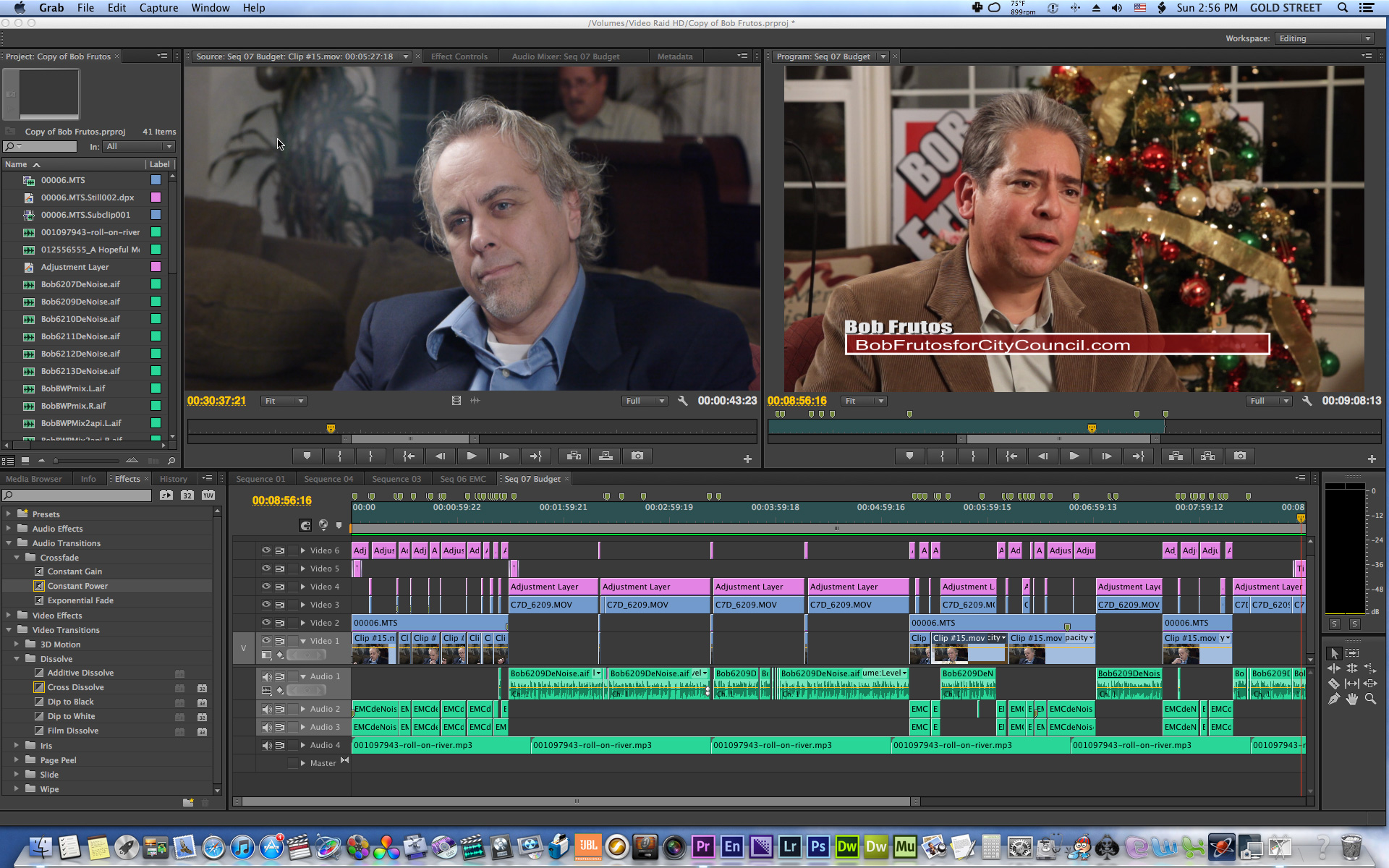This screenshot has height=868, width=1389.
Task: Toggle Video 3 track output eye
Action: pos(266,605)
